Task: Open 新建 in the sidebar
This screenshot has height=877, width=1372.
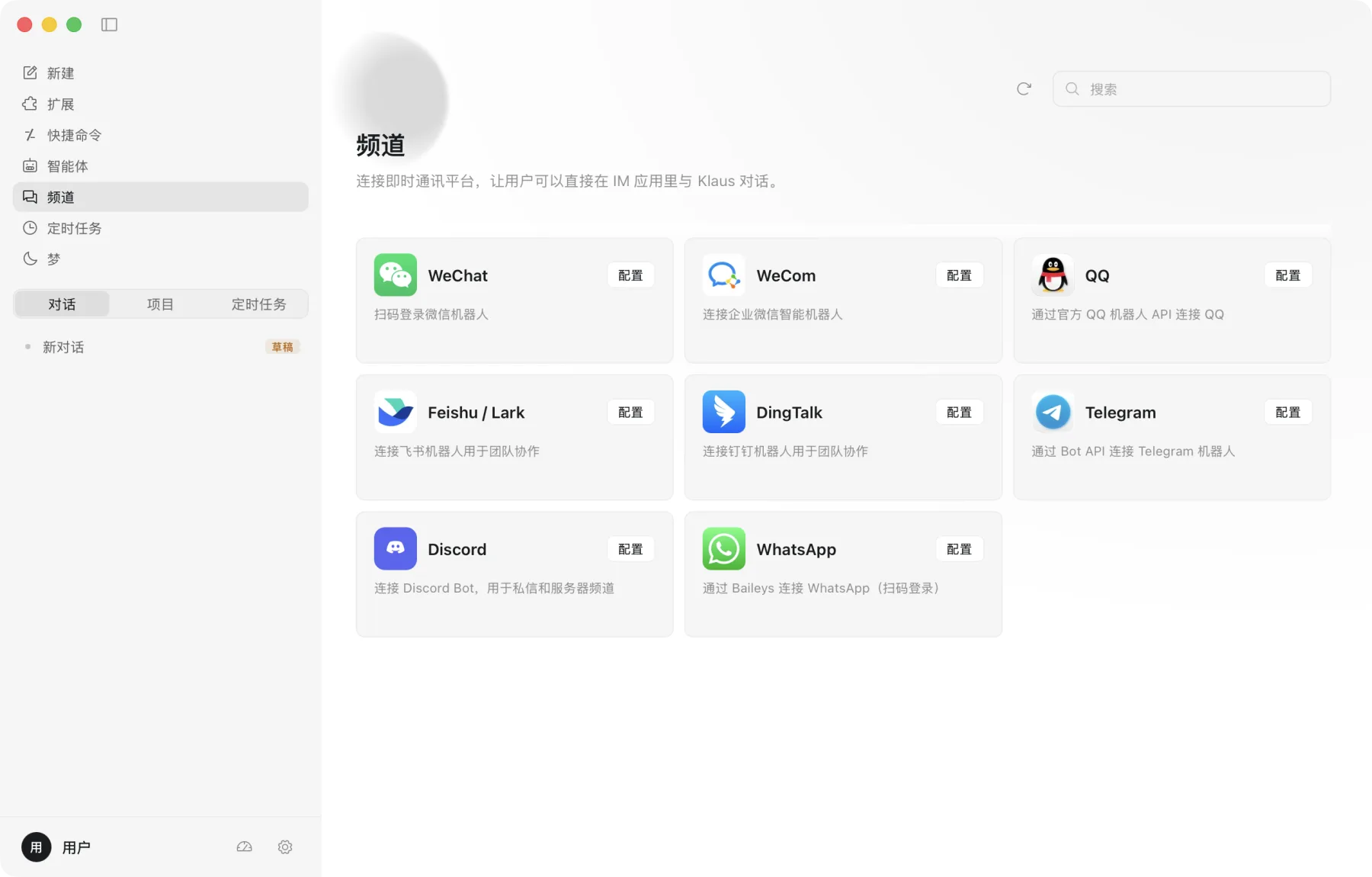Action: point(160,73)
